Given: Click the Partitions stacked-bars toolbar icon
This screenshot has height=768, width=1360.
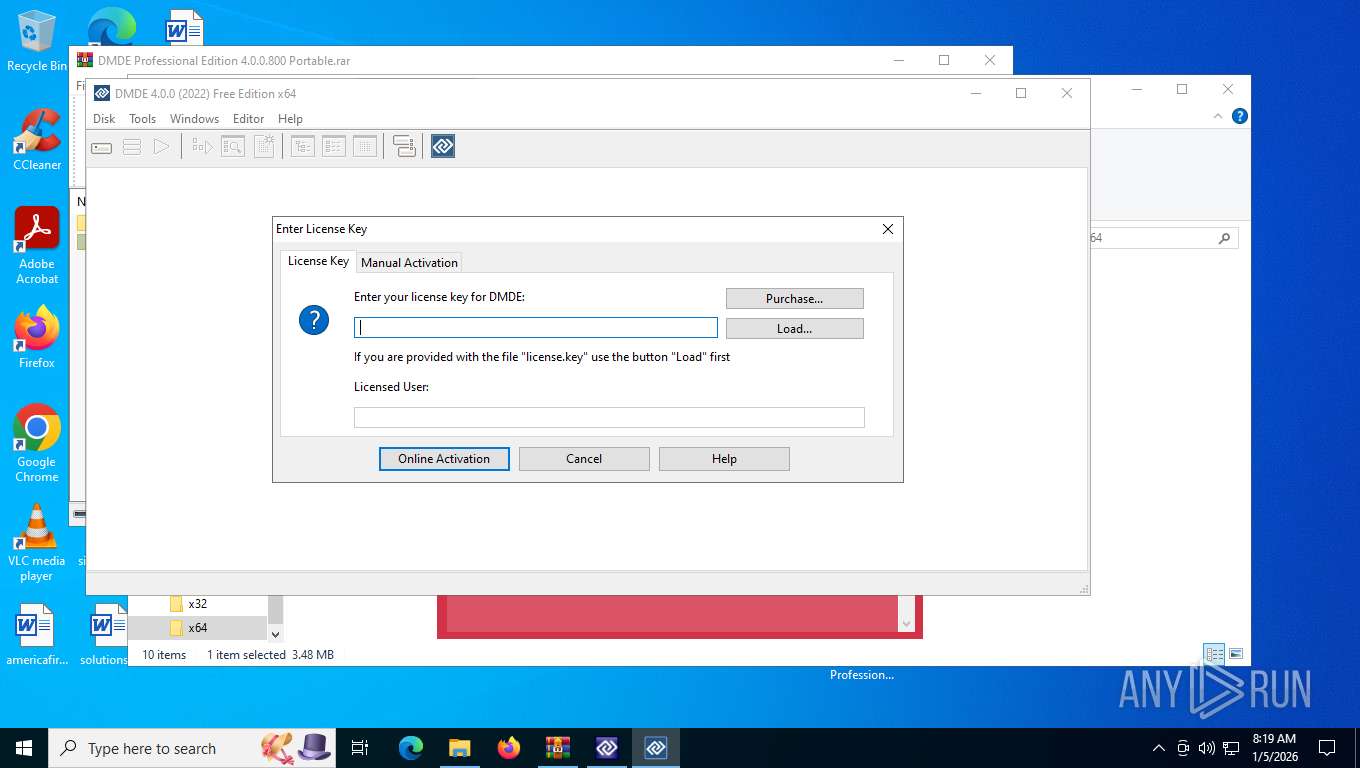Looking at the screenshot, I should click(132, 147).
